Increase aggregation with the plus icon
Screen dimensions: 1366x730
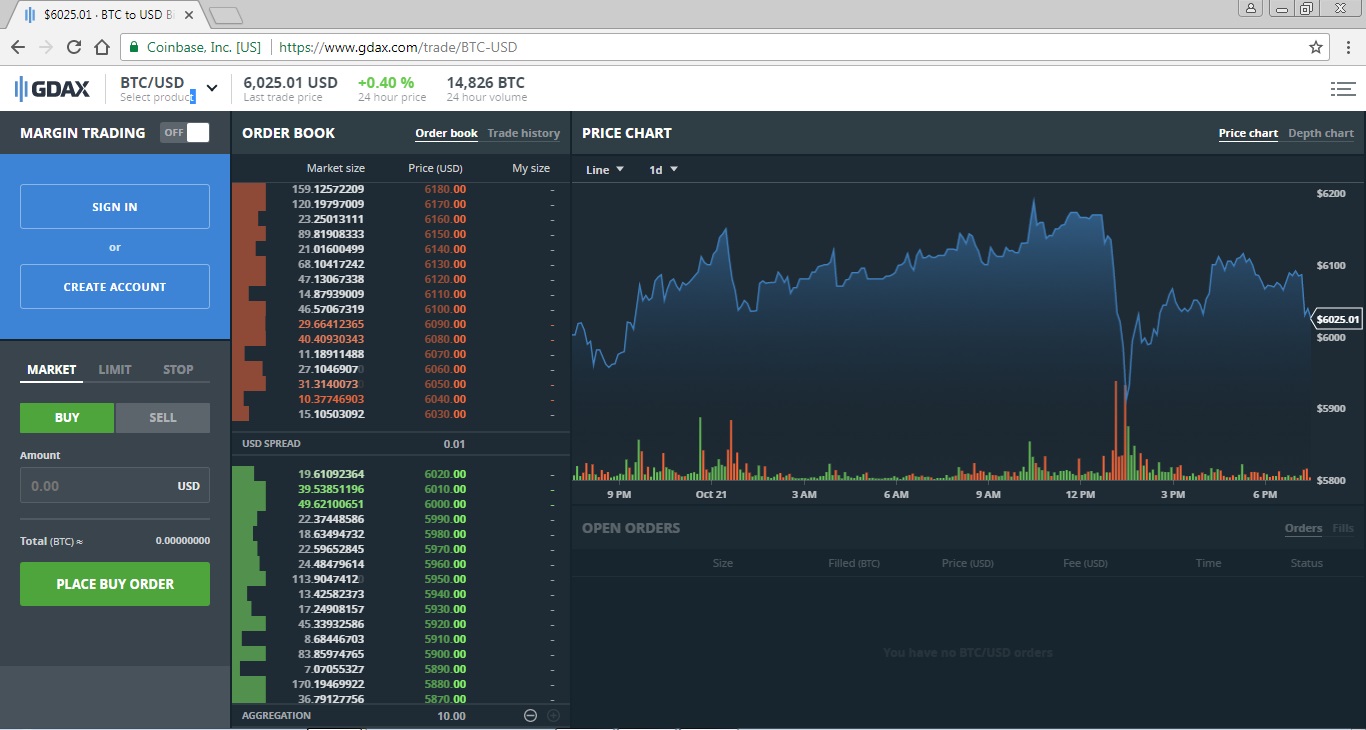[x=553, y=715]
